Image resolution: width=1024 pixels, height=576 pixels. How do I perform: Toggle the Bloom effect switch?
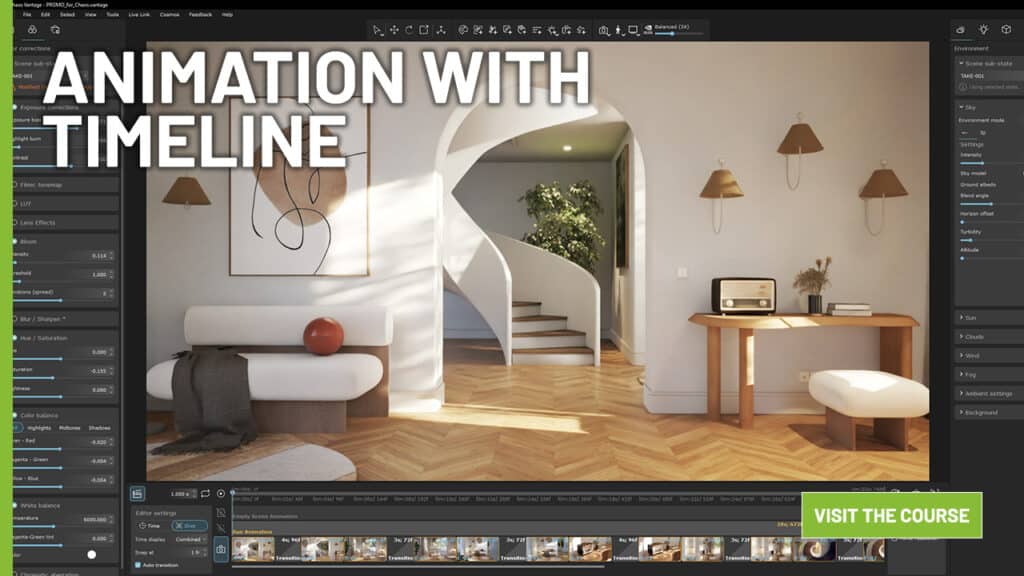pyautogui.click(x=15, y=241)
